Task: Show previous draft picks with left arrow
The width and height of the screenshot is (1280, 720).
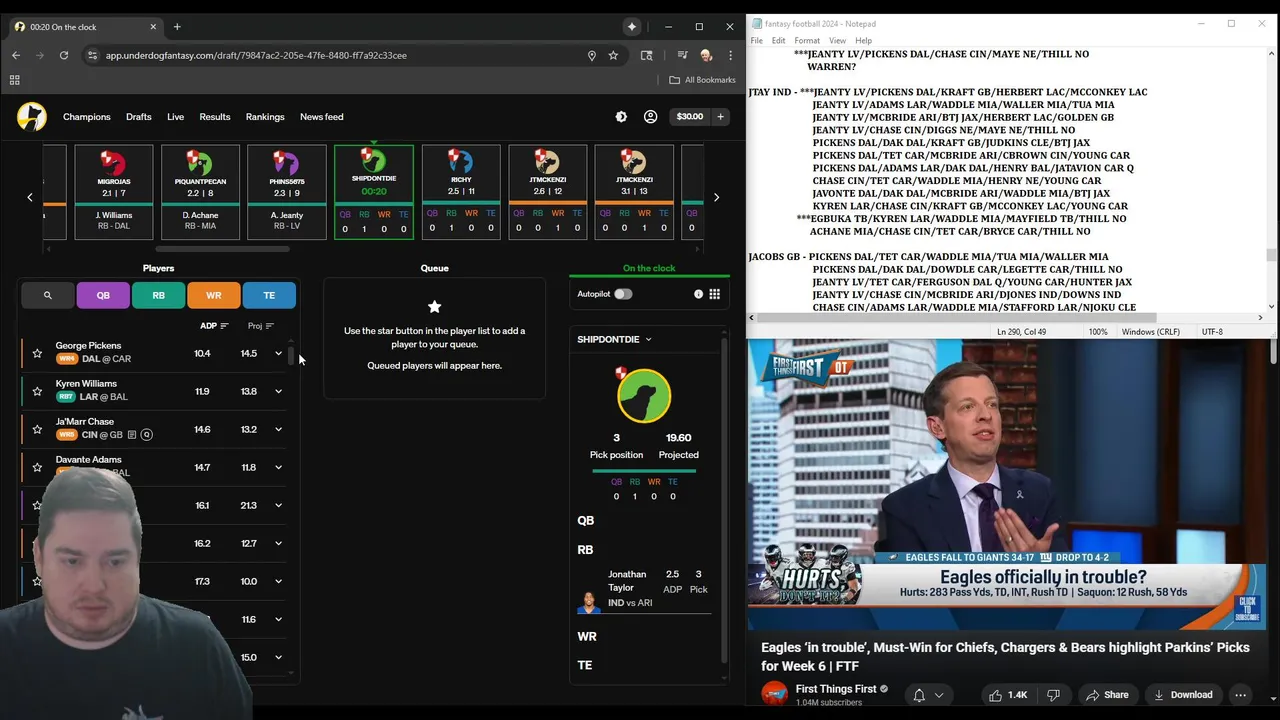Action: [x=30, y=197]
